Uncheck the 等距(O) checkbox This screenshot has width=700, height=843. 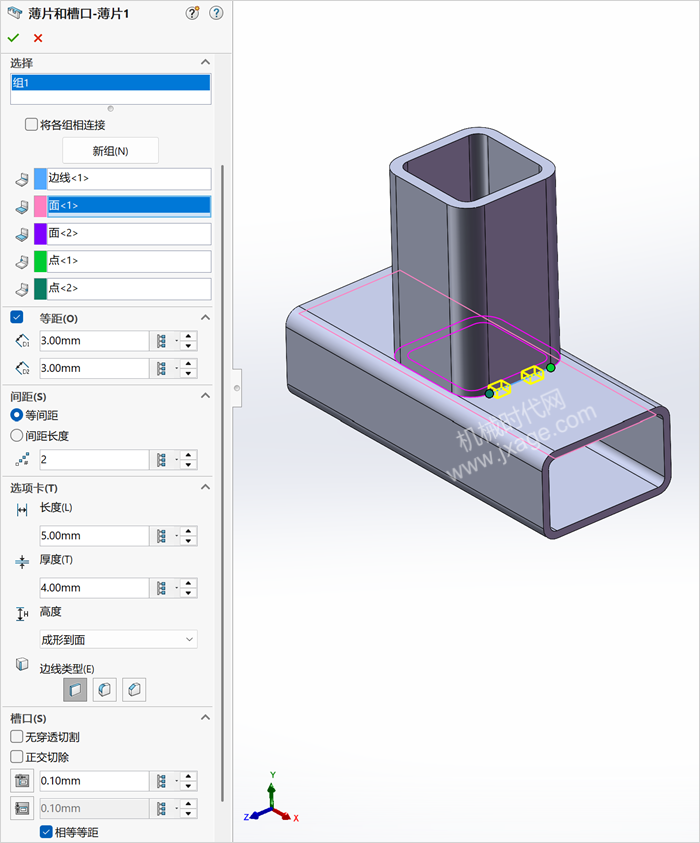(17, 317)
